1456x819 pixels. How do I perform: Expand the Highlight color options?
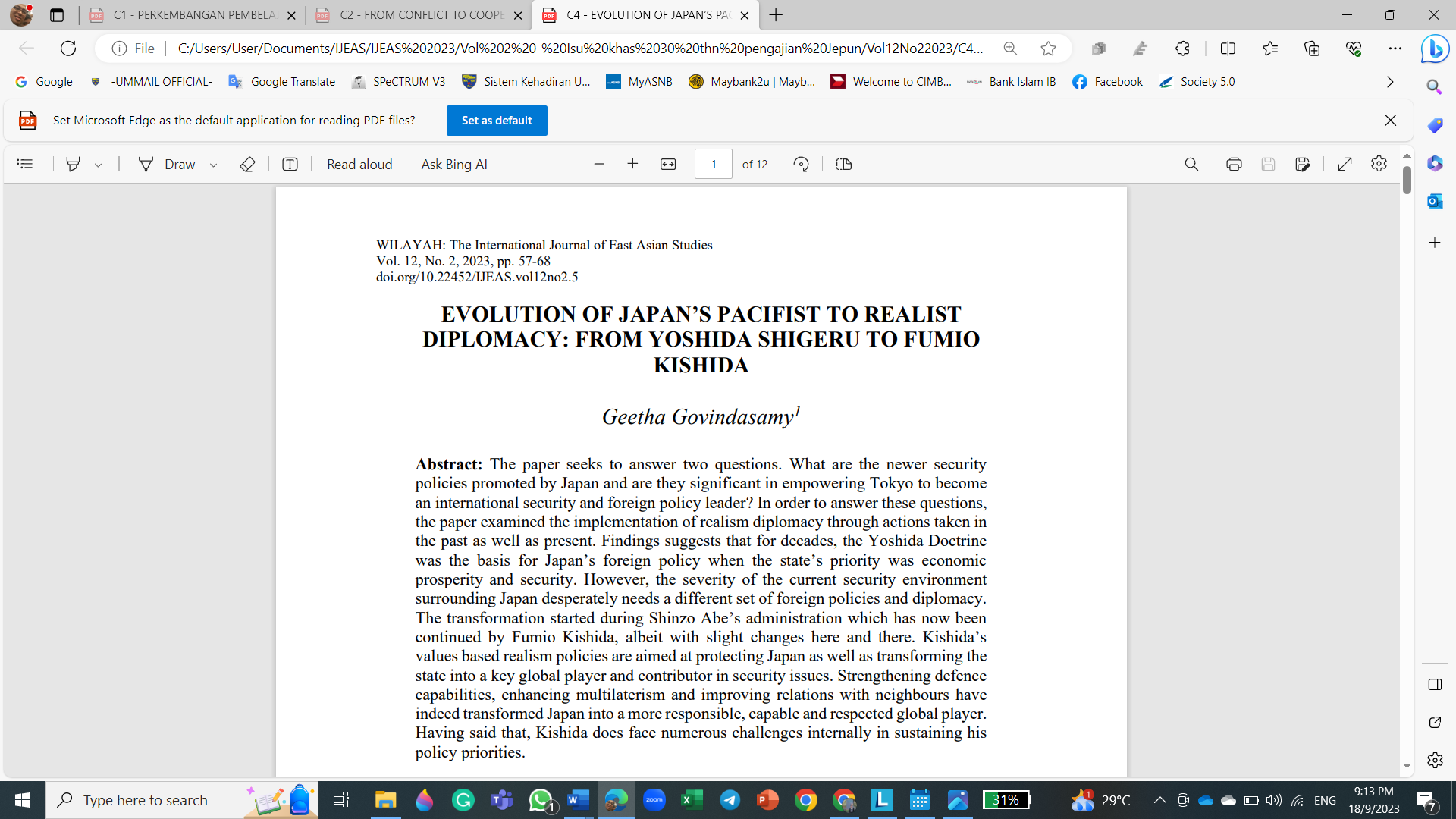pyautogui.click(x=99, y=165)
